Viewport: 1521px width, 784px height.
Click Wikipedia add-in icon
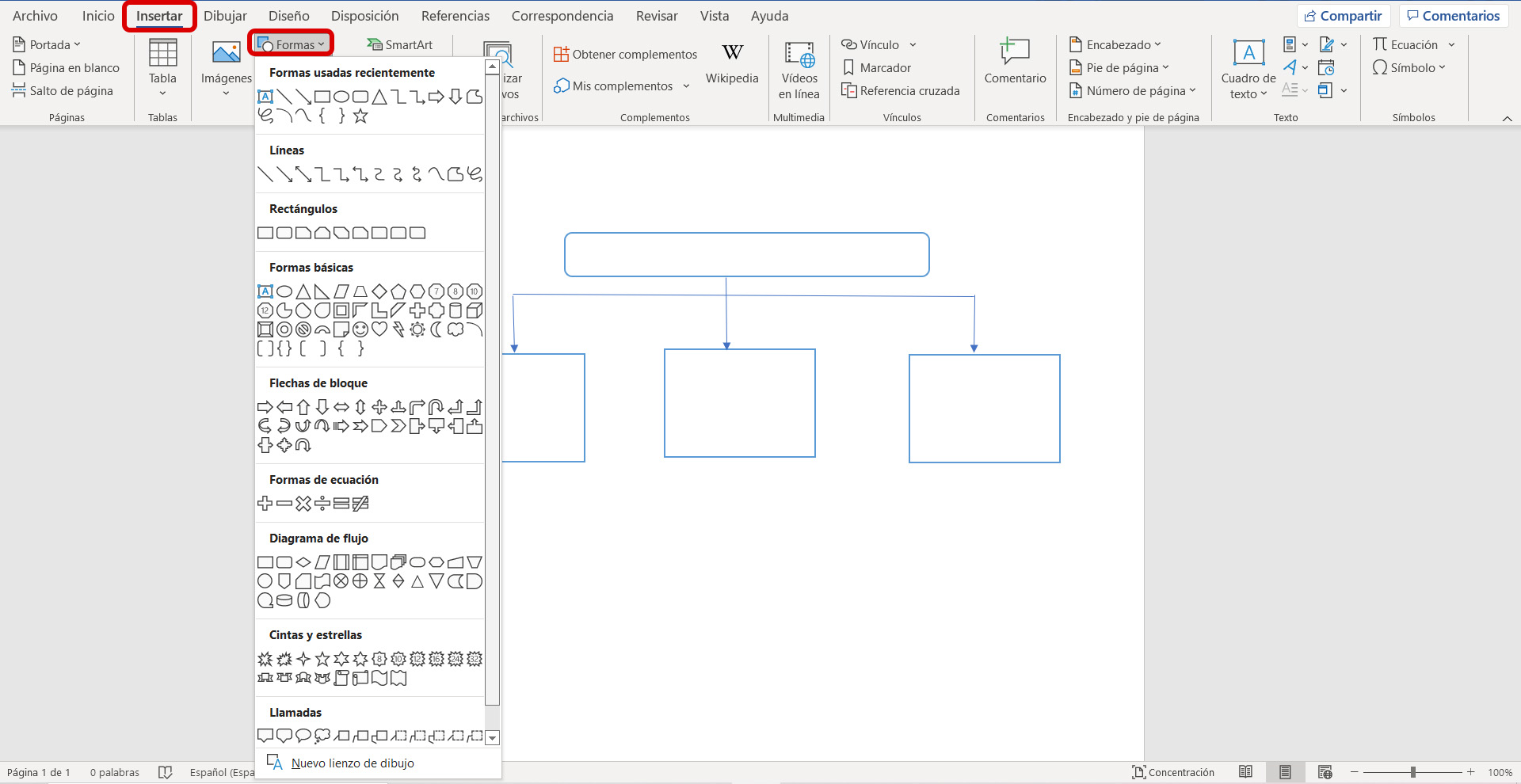pos(732,63)
